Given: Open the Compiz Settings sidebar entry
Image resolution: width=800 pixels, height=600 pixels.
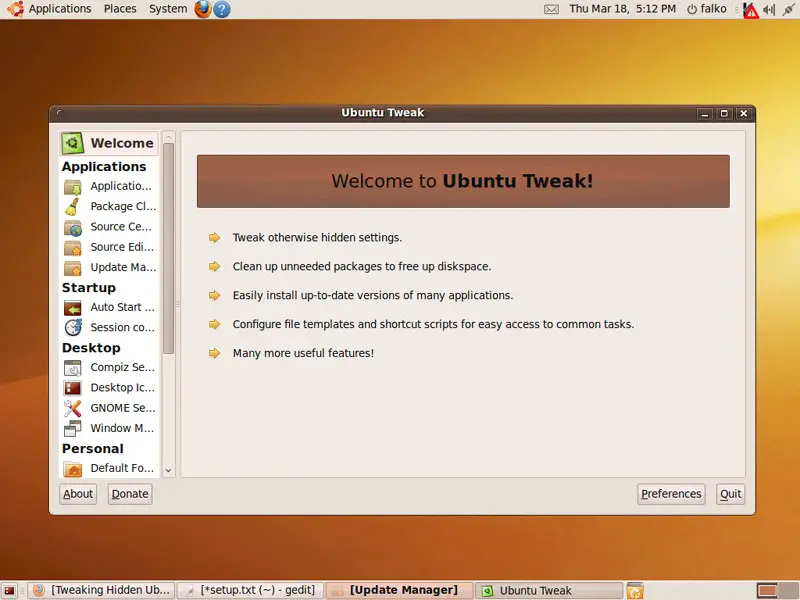Looking at the screenshot, I should coord(108,367).
